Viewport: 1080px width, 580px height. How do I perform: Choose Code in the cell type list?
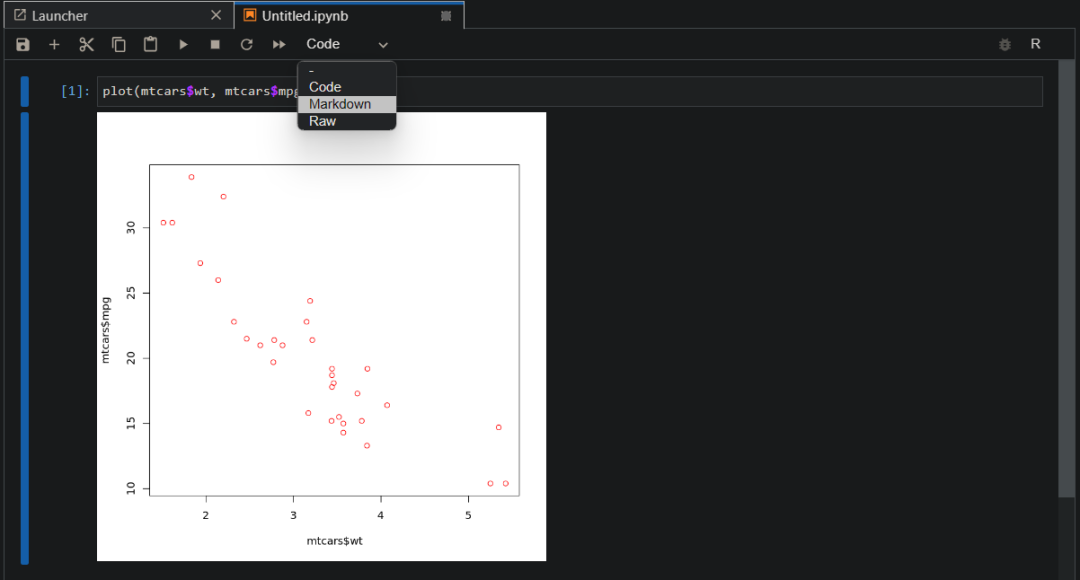tap(346, 87)
